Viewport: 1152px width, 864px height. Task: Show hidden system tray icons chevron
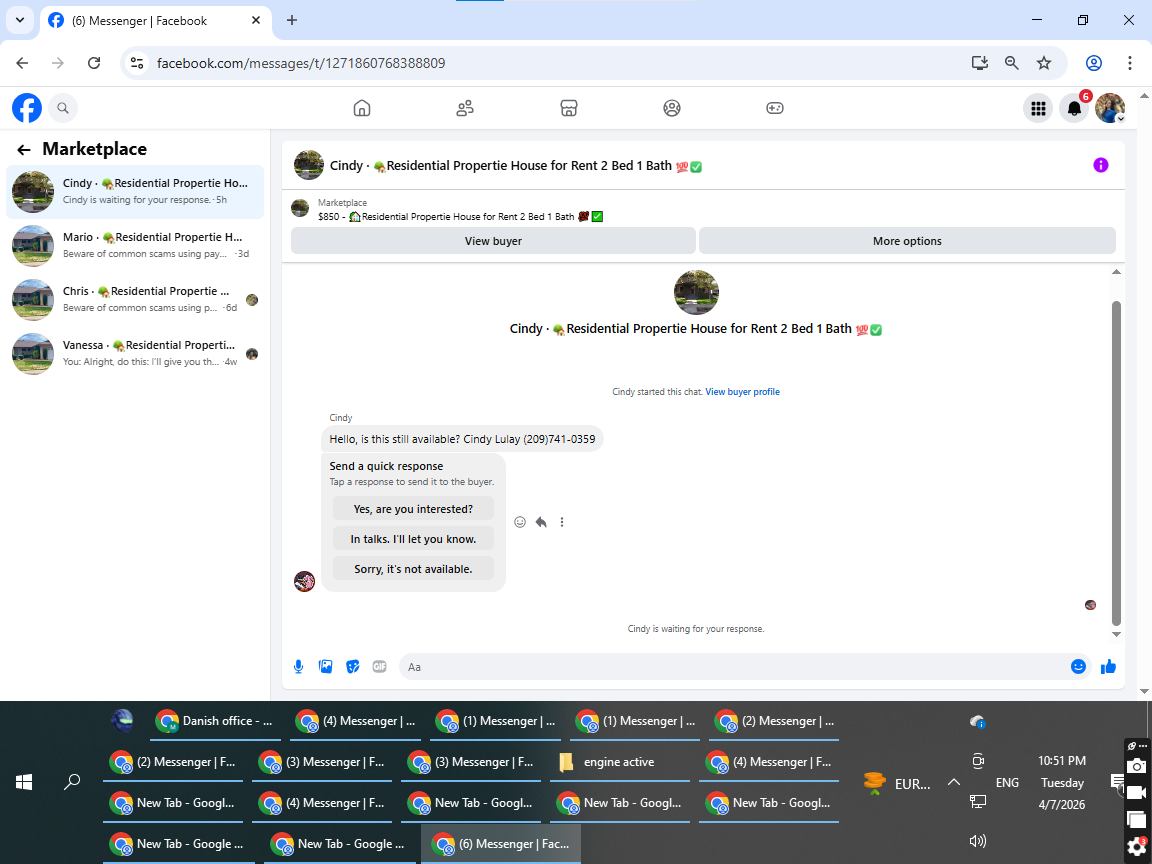[954, 782]
